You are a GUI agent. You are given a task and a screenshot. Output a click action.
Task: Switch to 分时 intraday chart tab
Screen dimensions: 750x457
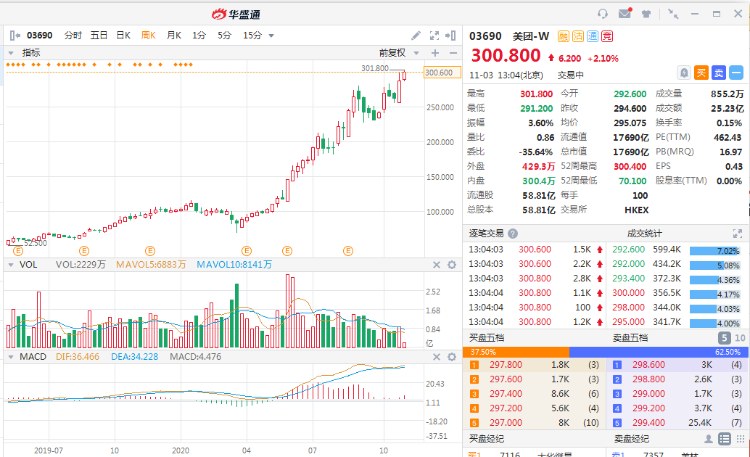click(x=73, y=35)
